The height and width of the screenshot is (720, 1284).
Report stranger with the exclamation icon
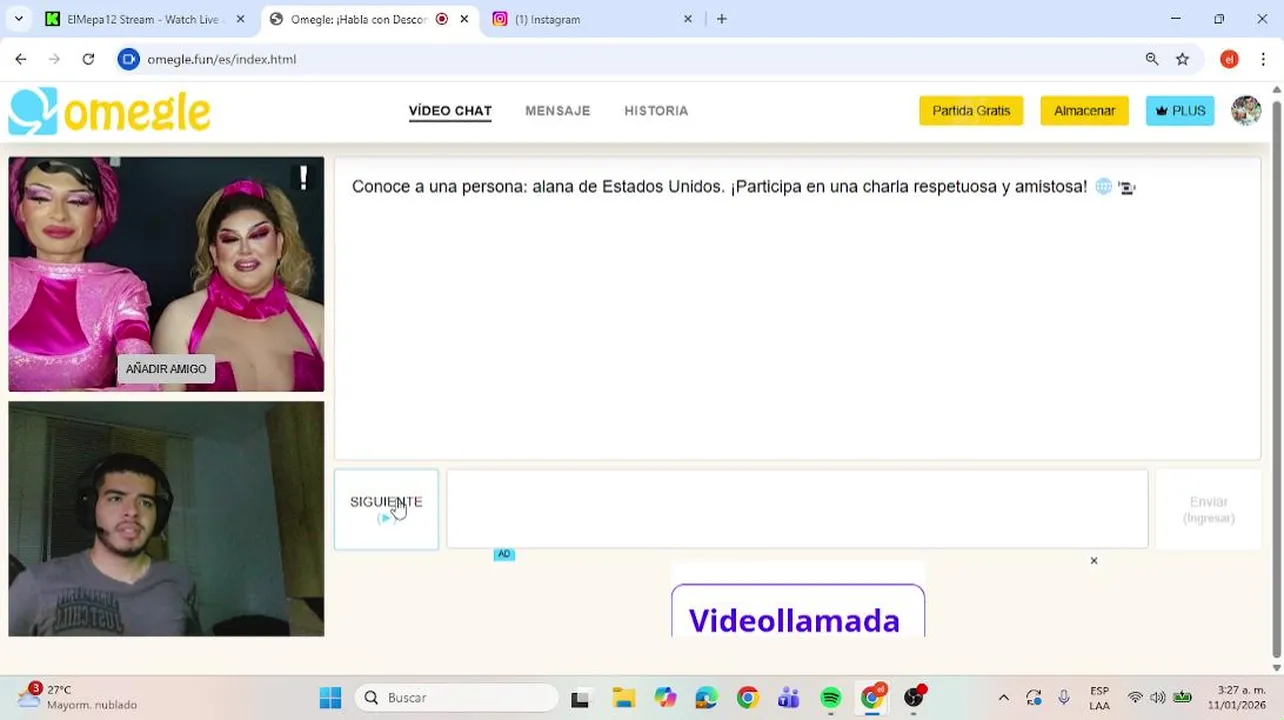pos(303,178)
